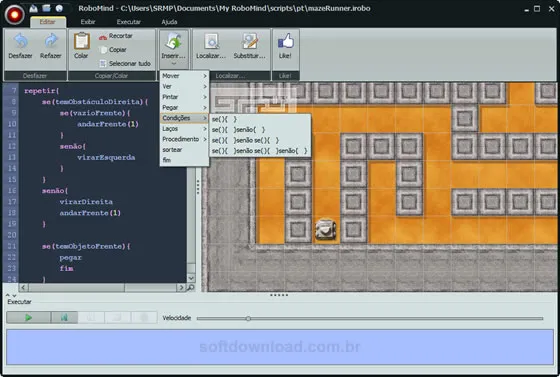This screenshot has height=377, width=560.
Task: Click code line se(temObjetoFrente){
Action: tap(86, 246)
